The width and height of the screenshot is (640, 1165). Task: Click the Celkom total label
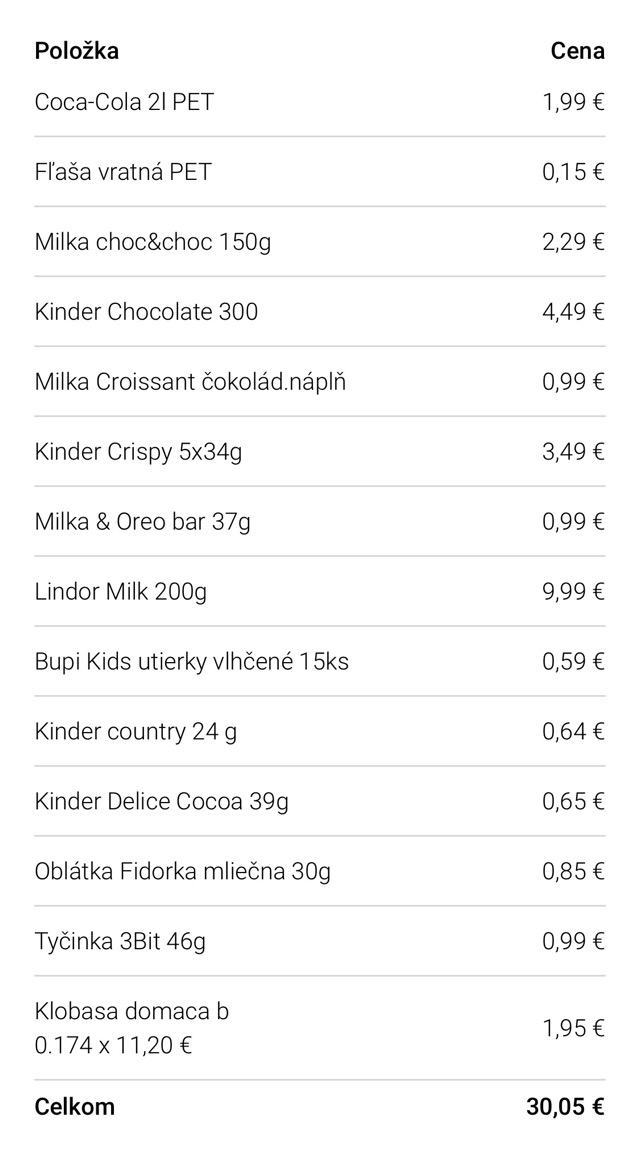[x=75, y=1107]
